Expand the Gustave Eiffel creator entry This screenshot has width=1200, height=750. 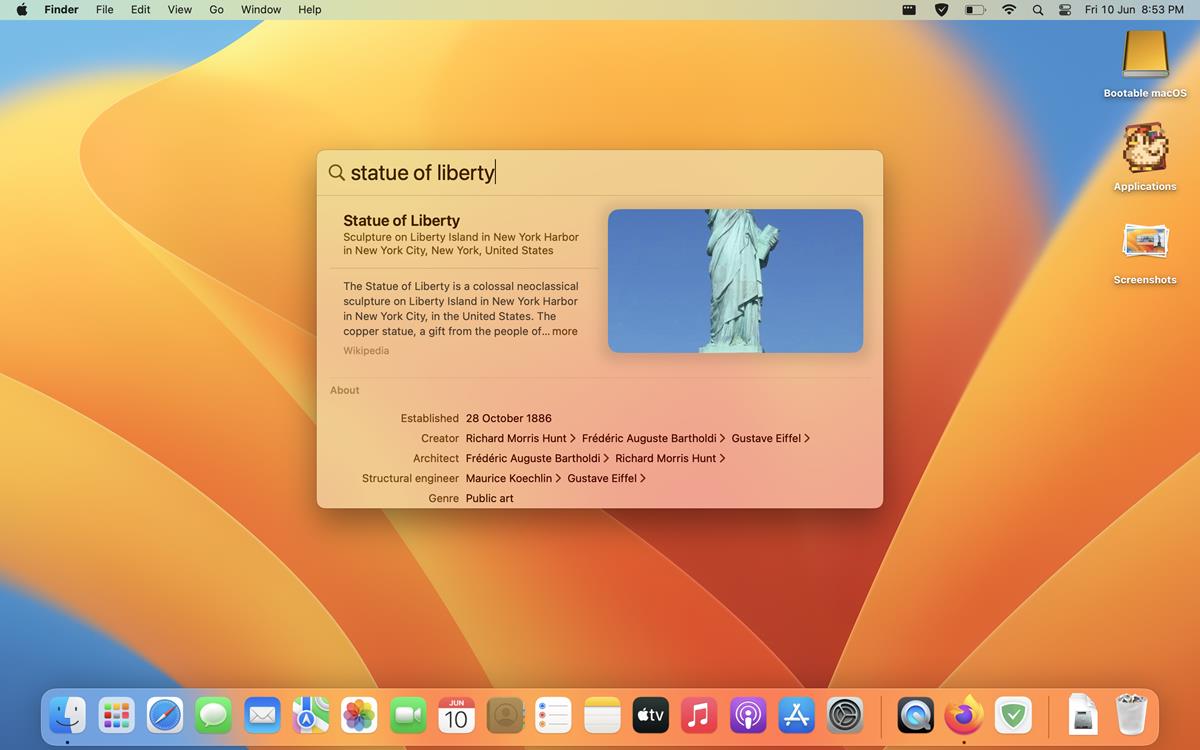(x=766, y=438)
